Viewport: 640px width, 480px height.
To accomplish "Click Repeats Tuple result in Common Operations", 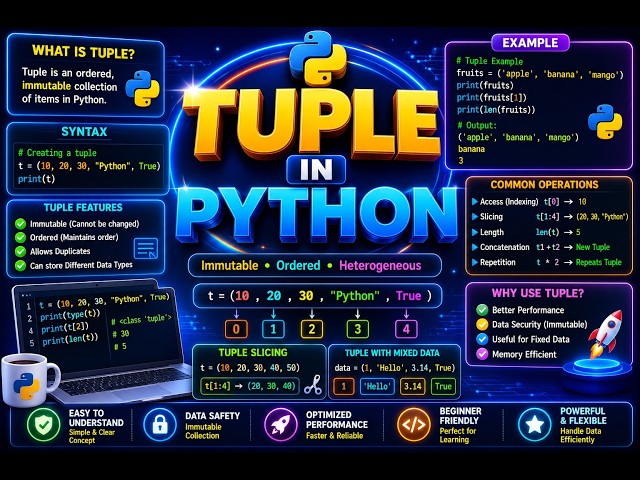I will (598, 262).
